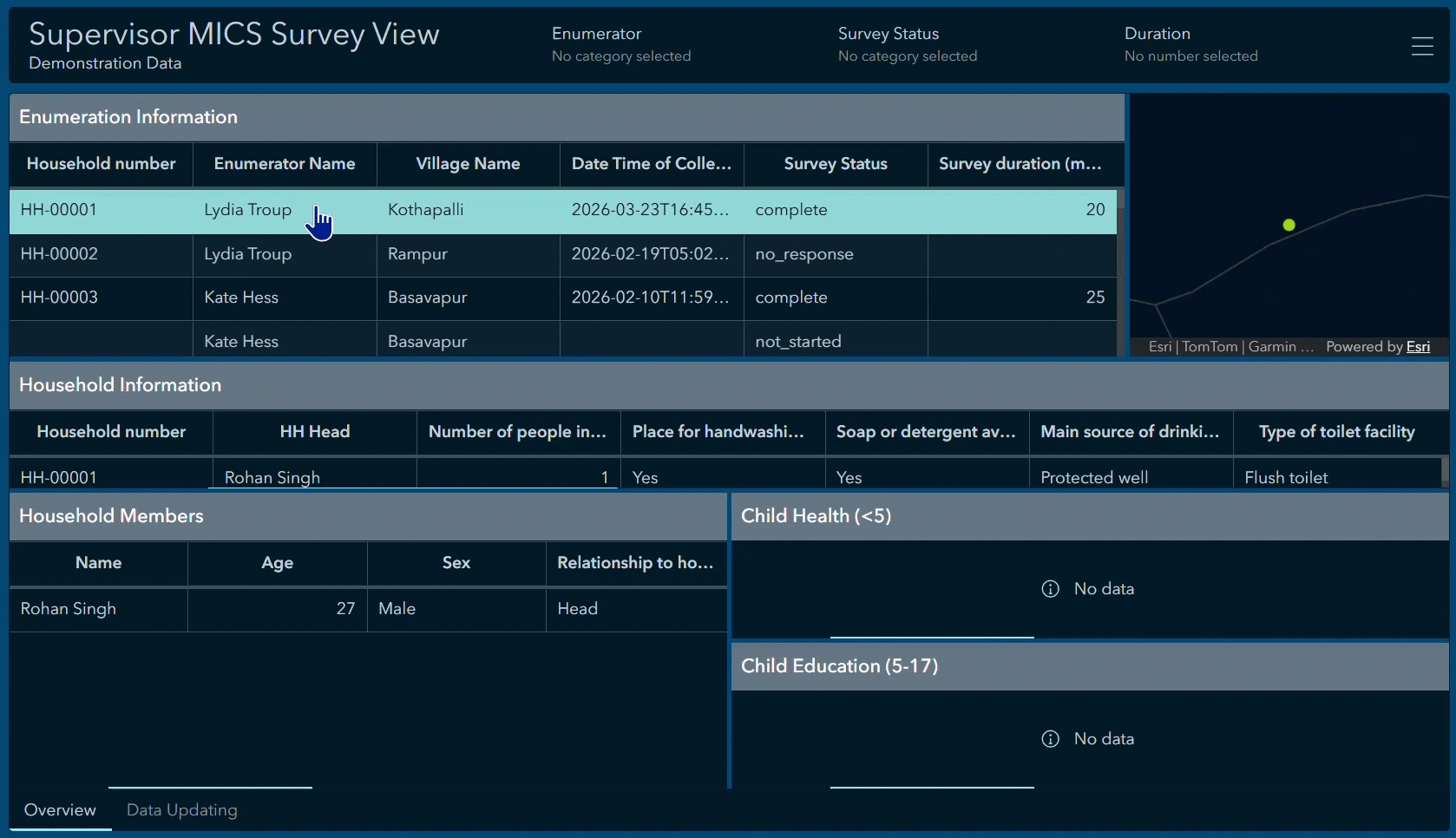Click the survey duration value 25

pos(1095,298)
